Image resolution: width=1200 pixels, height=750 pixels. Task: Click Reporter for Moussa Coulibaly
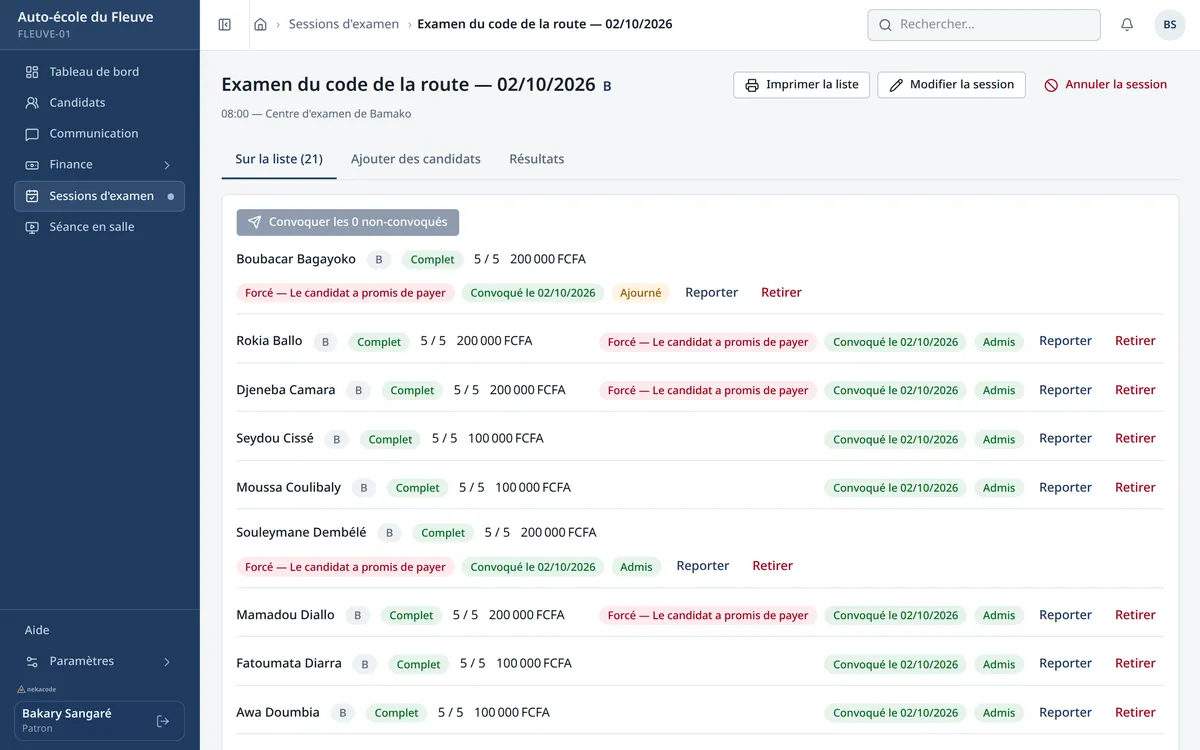point(1066,488)
